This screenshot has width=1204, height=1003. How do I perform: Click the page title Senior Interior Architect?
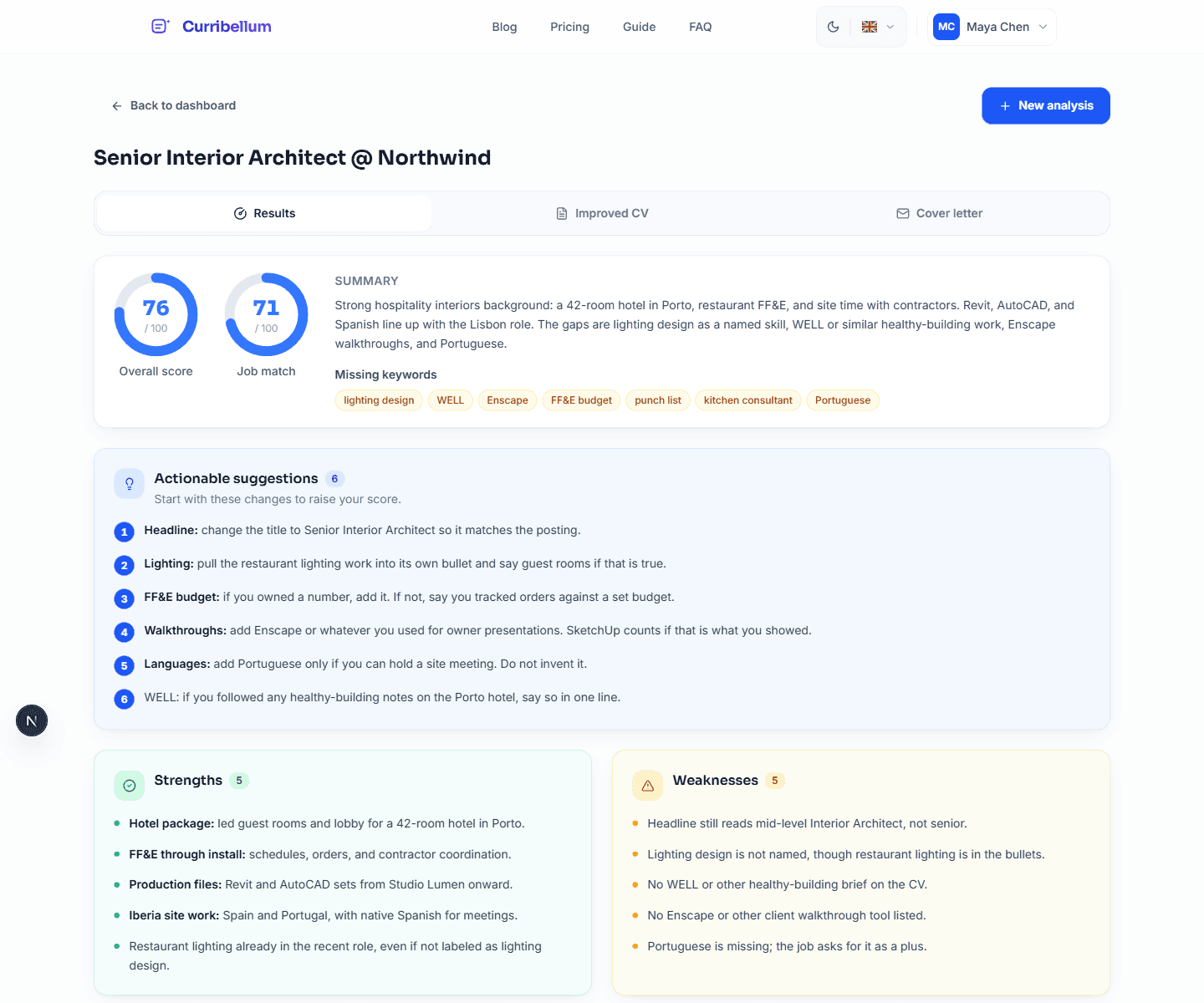click(292, 158)
